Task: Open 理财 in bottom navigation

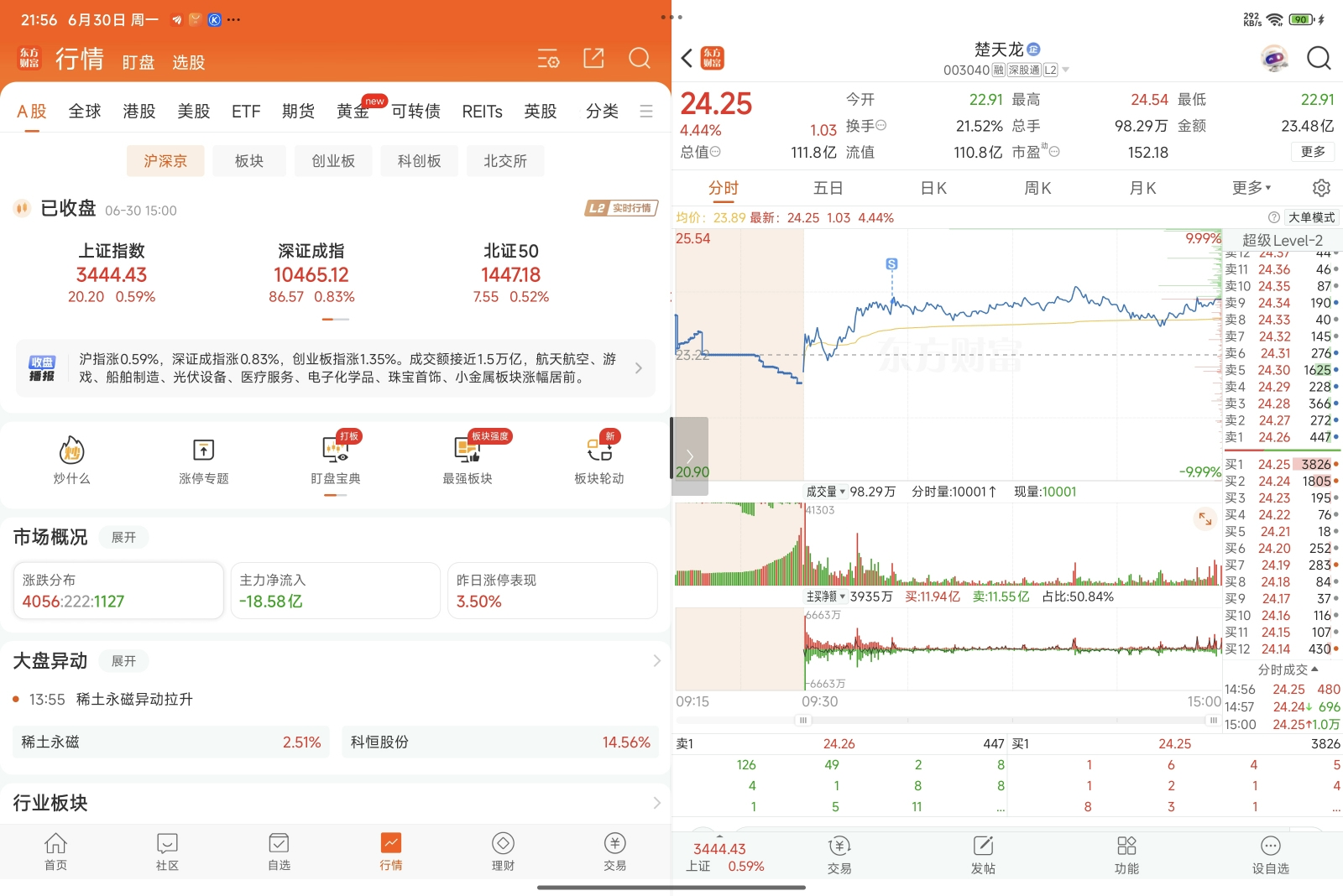Action: [x=503, y=852]
